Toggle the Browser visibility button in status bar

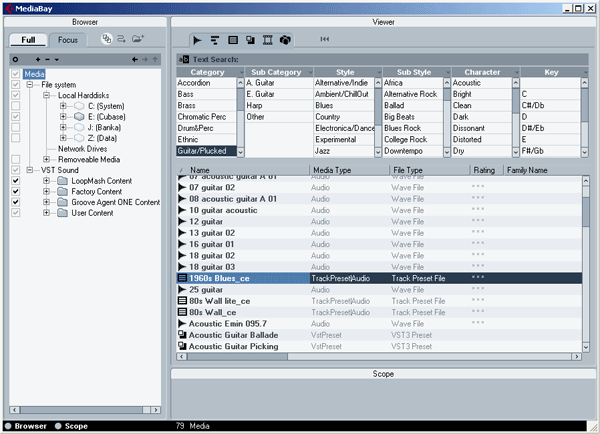coord(8,425)
